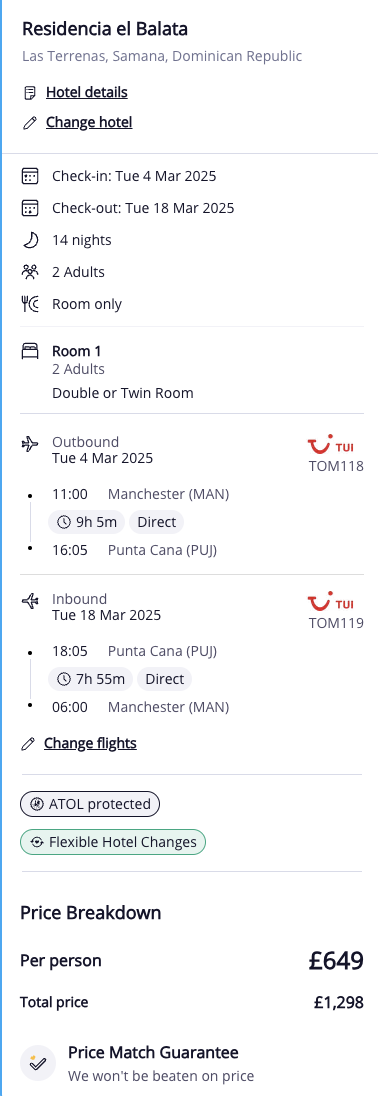
Task: Click the bed icon next to Room 1
Action: (x=29, y=352)
